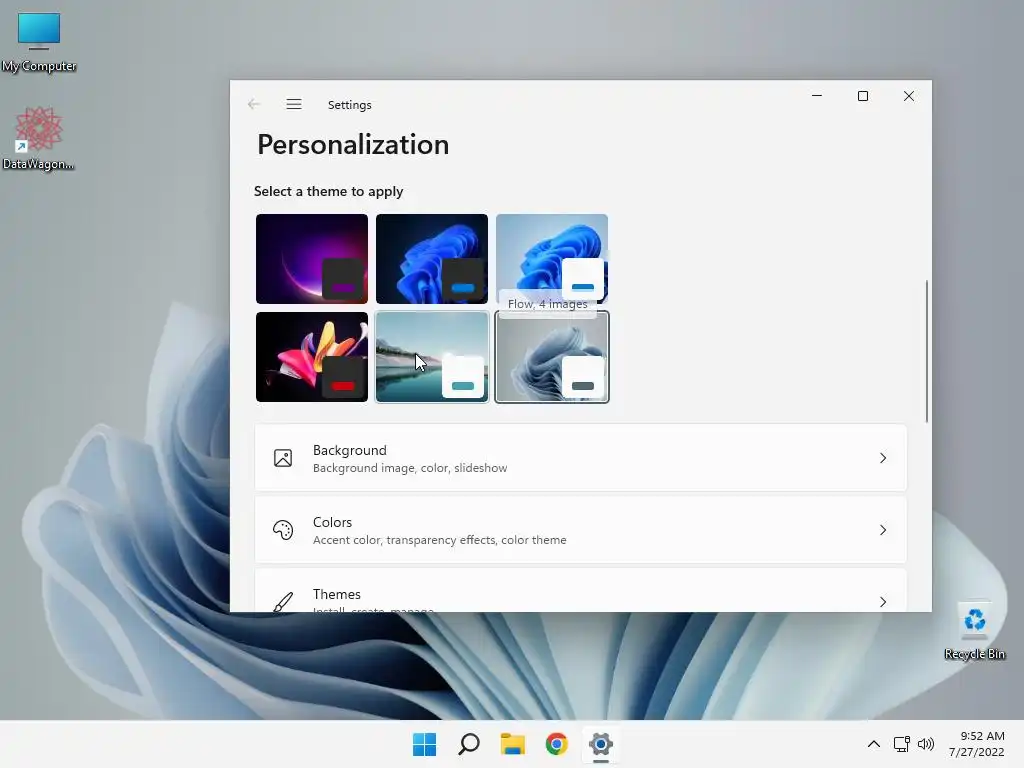The image size is (1024, 768).
Task: Open the Windows Start menu
Action: click(x=424, y=744)
